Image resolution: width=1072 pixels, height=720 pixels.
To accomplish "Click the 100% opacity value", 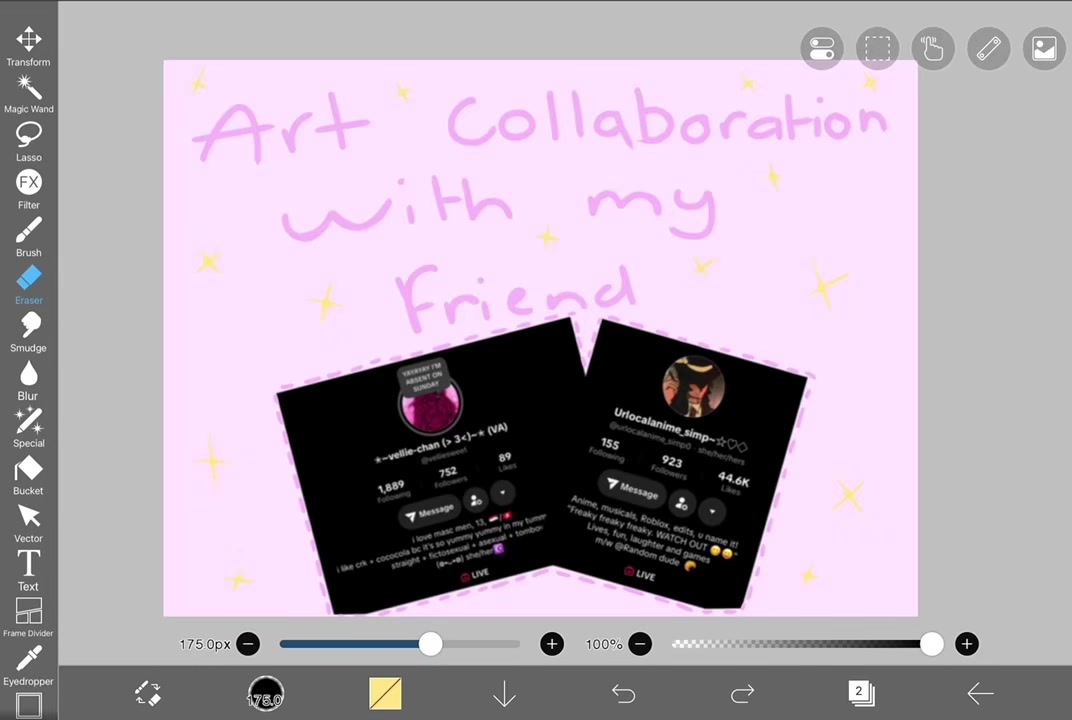I will pyautogui.click(x=604, y=644).
